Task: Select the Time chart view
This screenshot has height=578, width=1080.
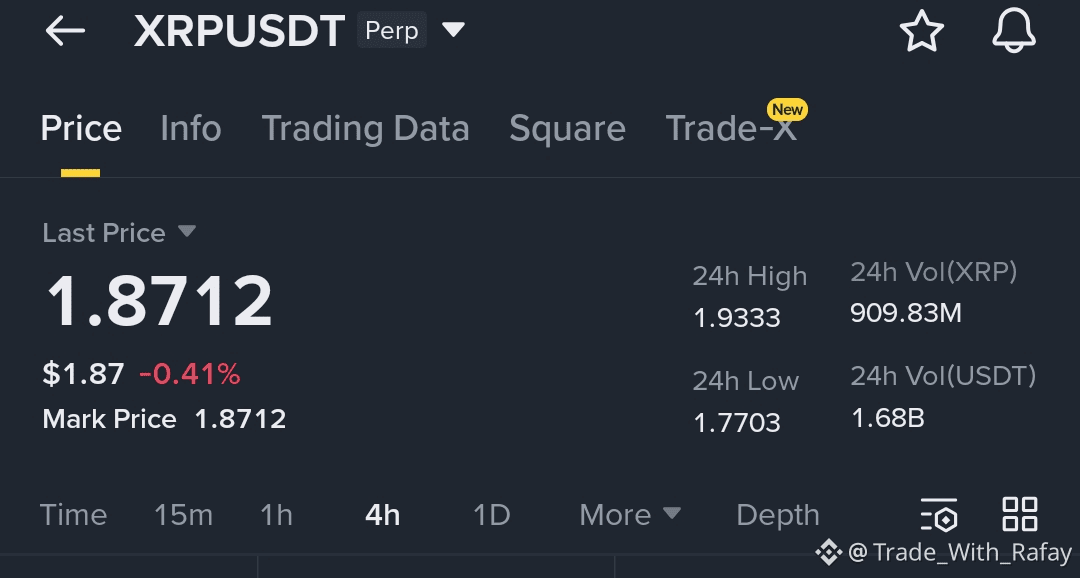Action: click(73, 515)
